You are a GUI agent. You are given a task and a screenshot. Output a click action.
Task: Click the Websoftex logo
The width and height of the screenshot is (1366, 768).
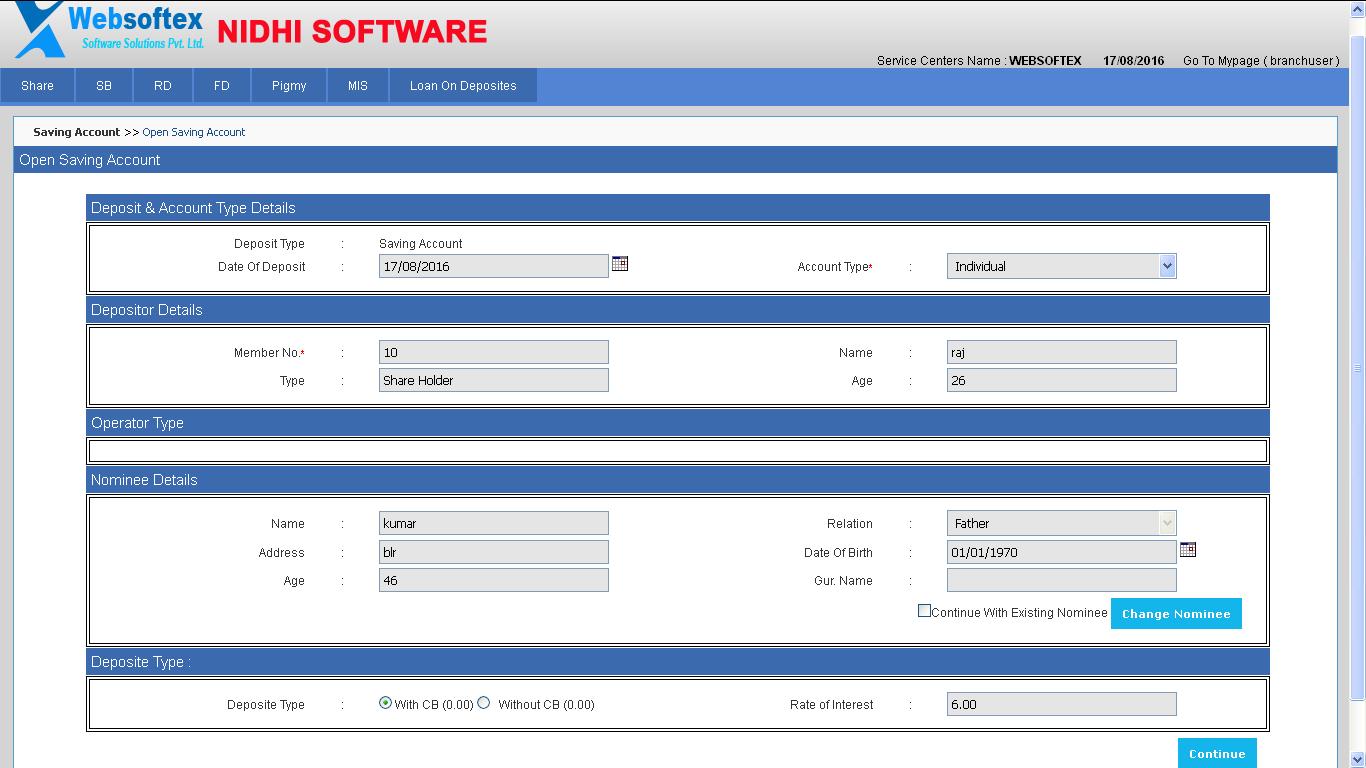click(110, 30)
